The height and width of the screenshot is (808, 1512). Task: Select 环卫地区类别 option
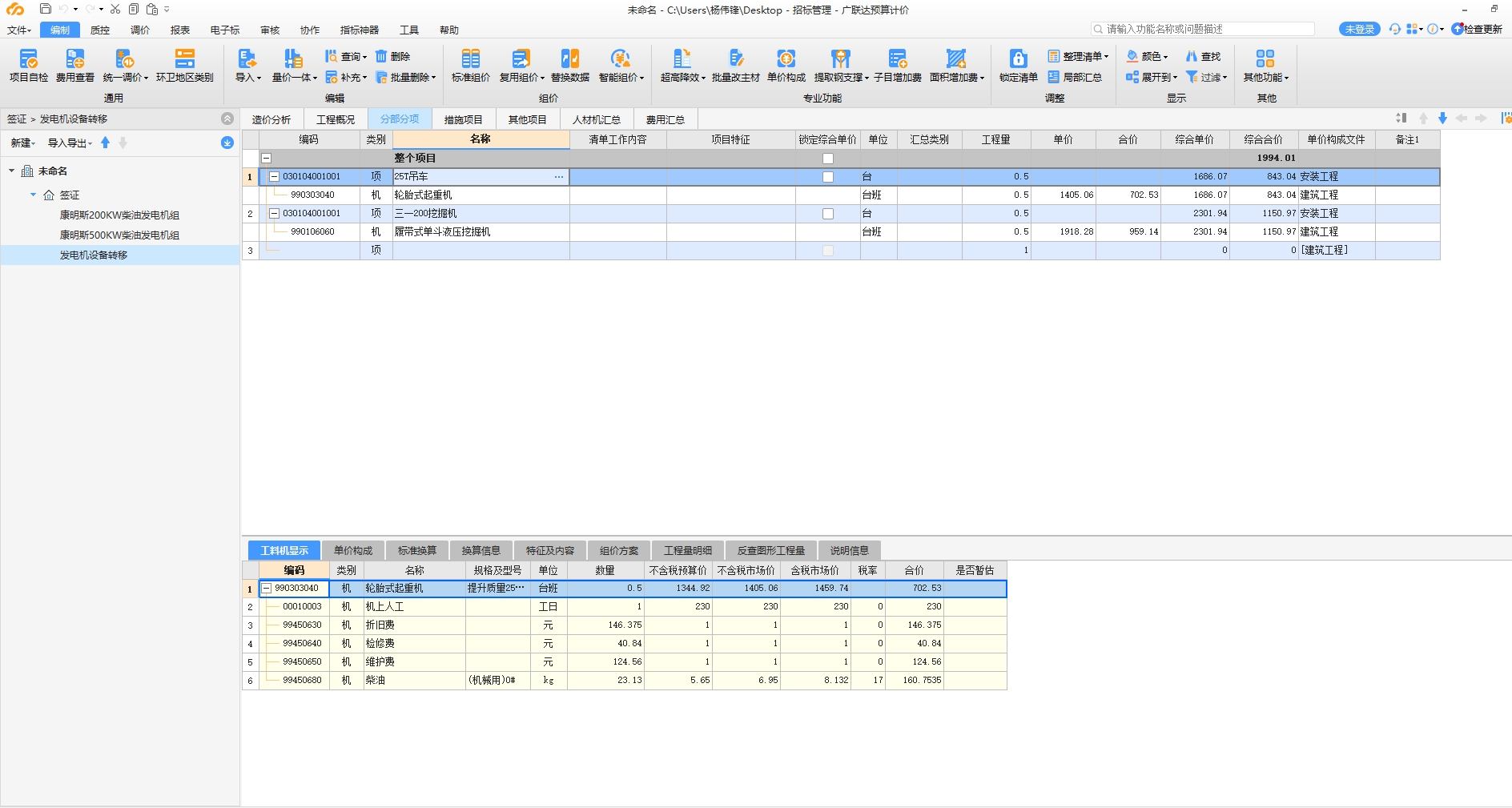(185, 65)
